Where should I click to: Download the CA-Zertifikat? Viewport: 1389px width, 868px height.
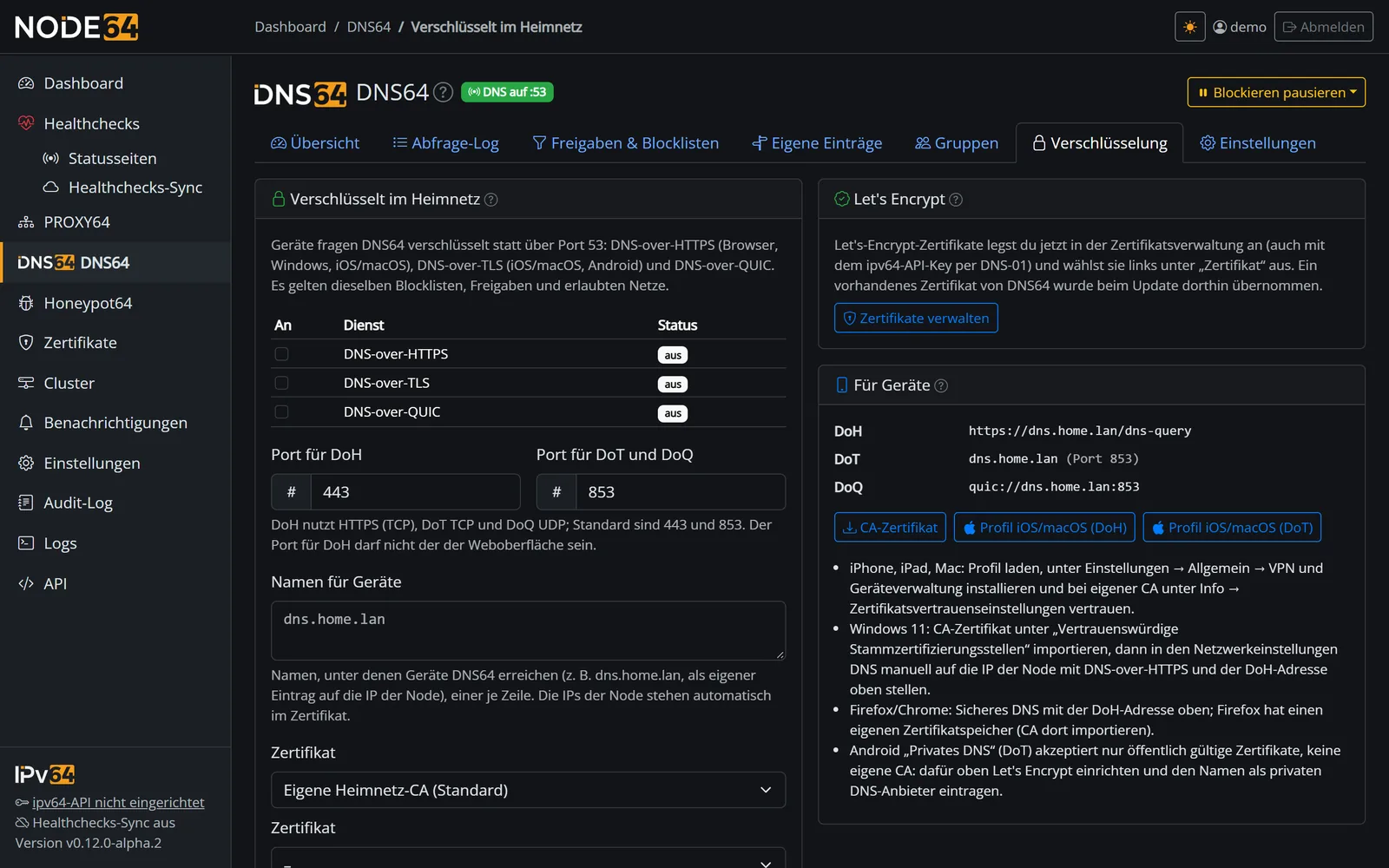coord(890,527)
